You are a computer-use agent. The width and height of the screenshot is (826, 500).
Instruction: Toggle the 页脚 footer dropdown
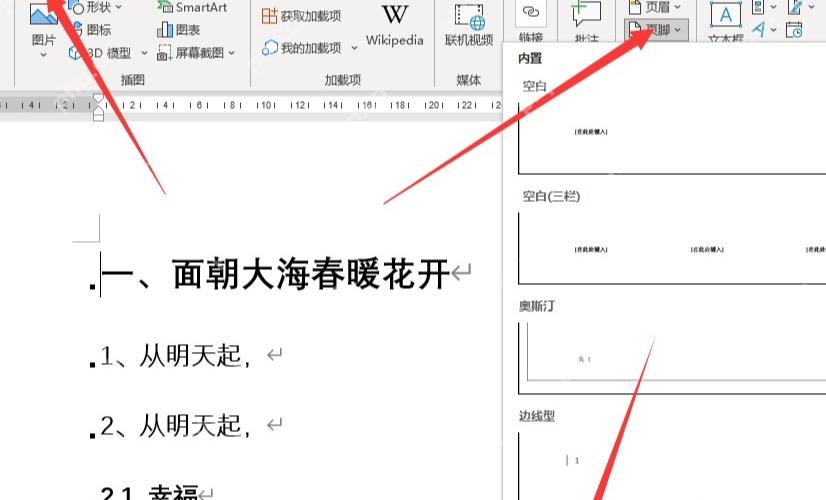click(x=656, y=30)
